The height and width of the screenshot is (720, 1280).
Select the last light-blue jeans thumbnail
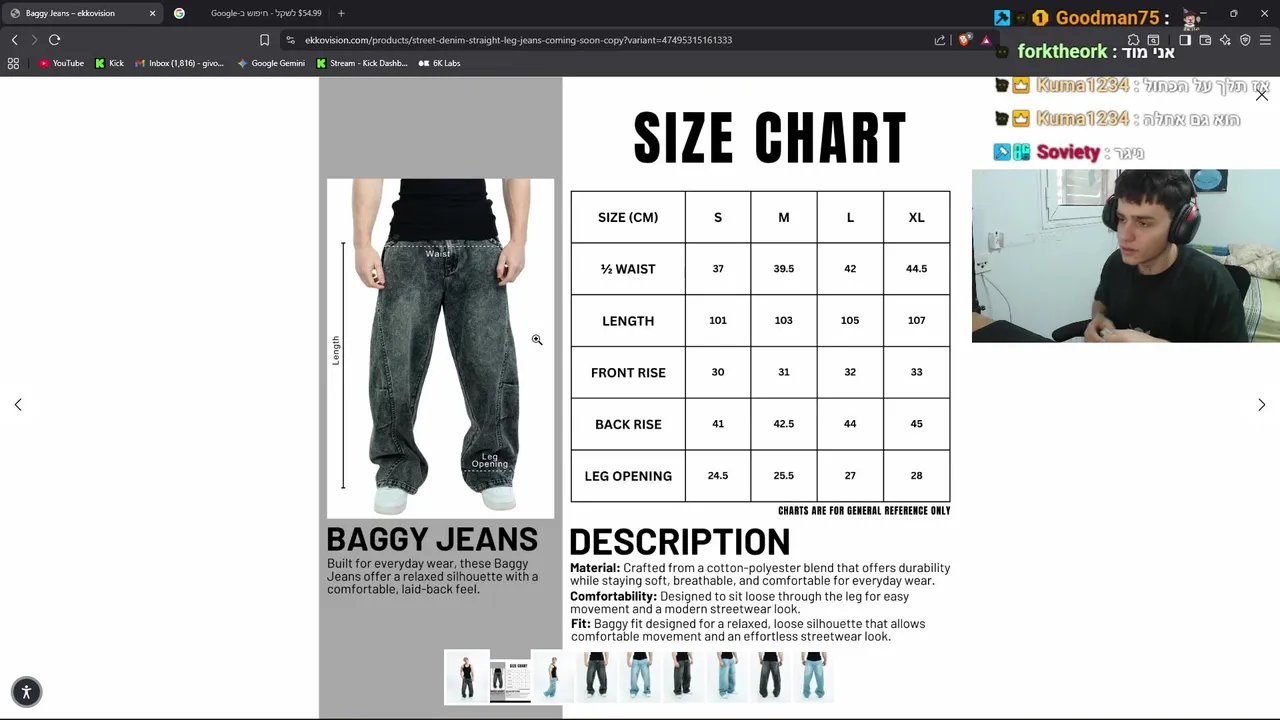pyautogui.click(x=814, y=677)
